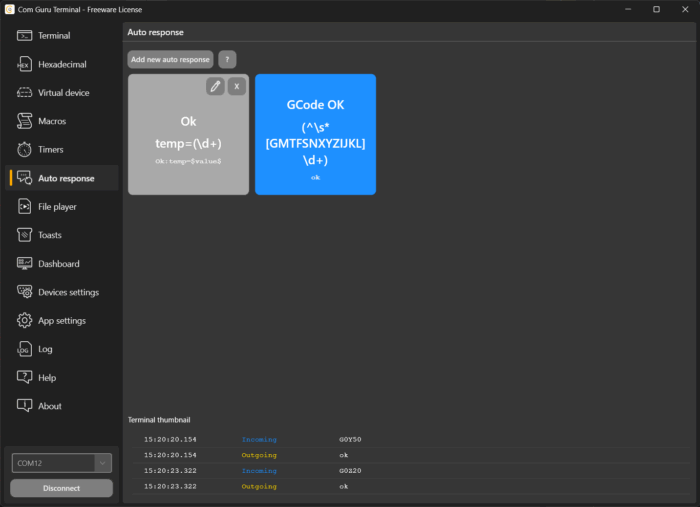Edit the Ok auto response with pencil icon
700x507 pixels.
pyautogui.click(x=215, y=87)
